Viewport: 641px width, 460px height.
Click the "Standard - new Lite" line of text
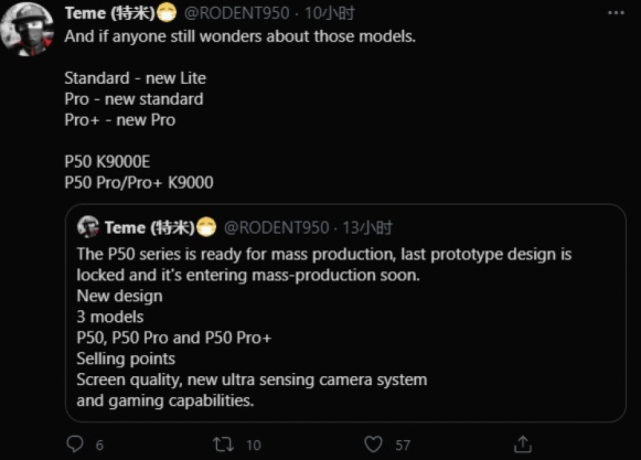coord(135,78)
